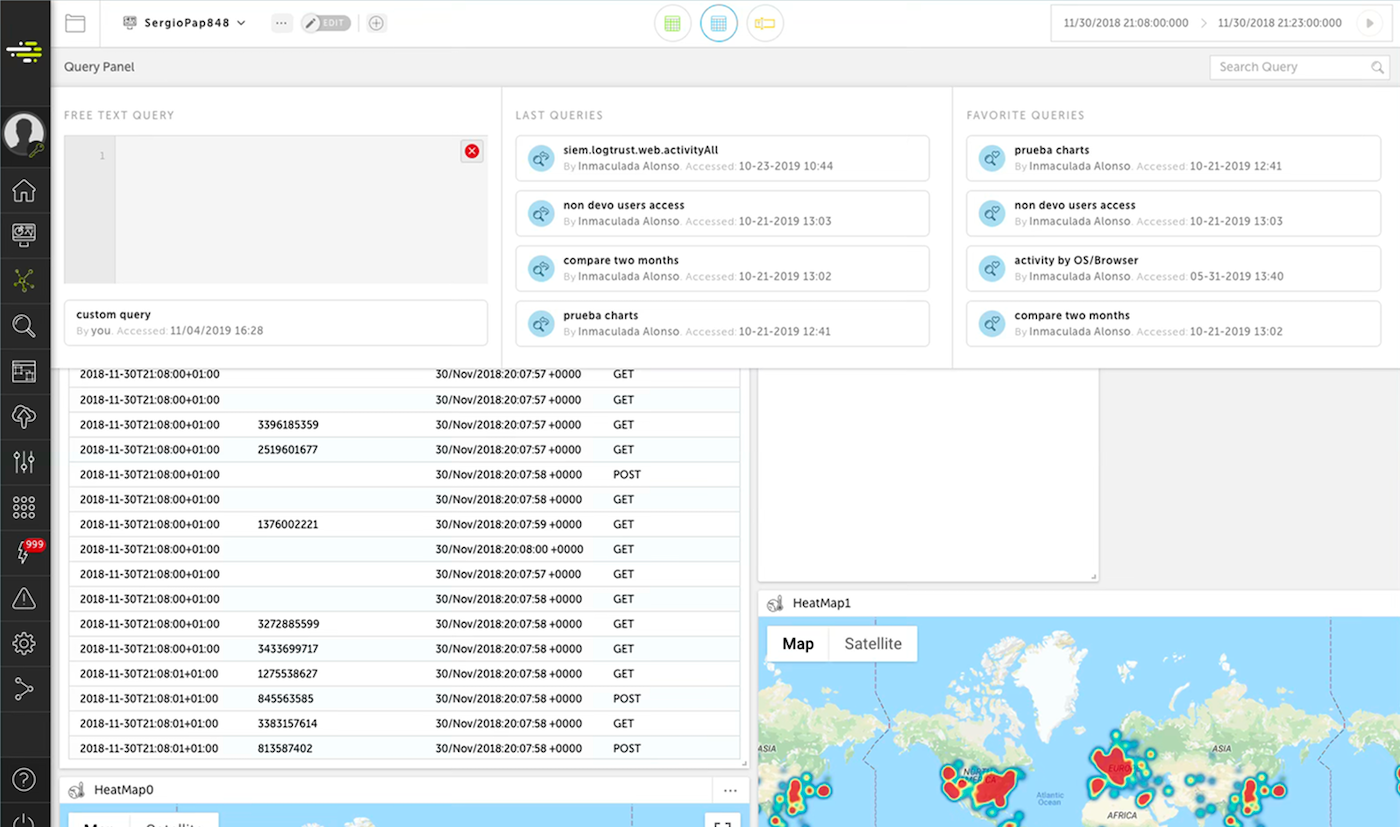1400x827 pixels.
Task: Open HeatMap0 widget options menu
Action: point(731,790)
